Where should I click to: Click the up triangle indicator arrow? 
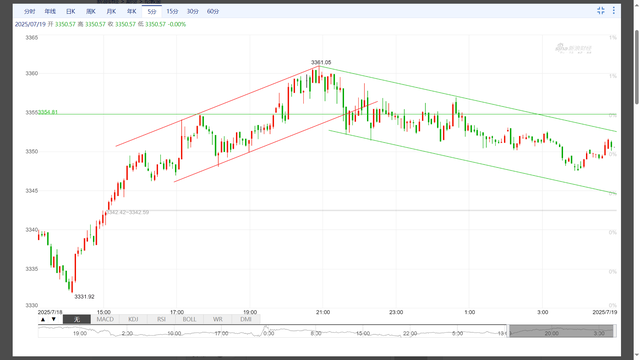point(43,319)
